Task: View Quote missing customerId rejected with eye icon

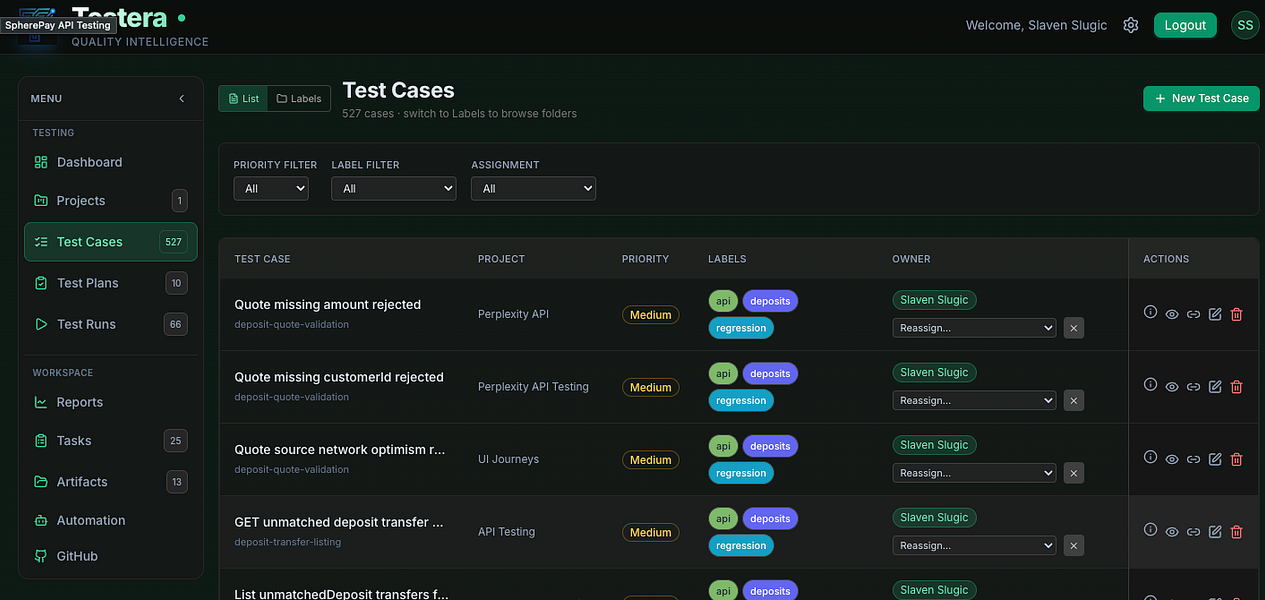Action: [x=1172, y=387]
